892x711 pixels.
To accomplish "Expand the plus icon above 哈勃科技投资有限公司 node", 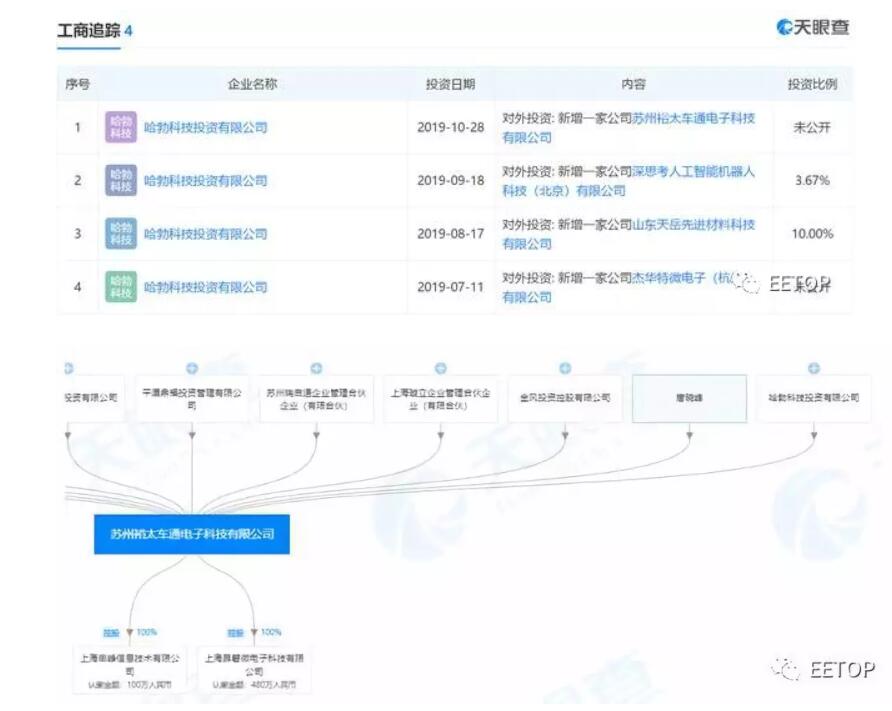I will click(x=814, y=369).
